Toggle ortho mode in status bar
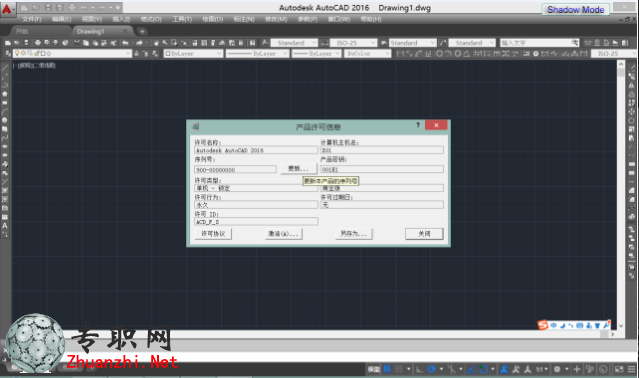 coord(419,369)
